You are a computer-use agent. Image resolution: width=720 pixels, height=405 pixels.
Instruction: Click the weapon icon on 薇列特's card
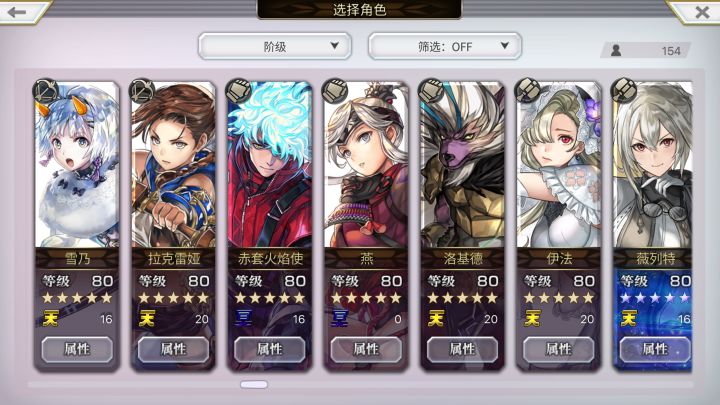coord(624,90)
